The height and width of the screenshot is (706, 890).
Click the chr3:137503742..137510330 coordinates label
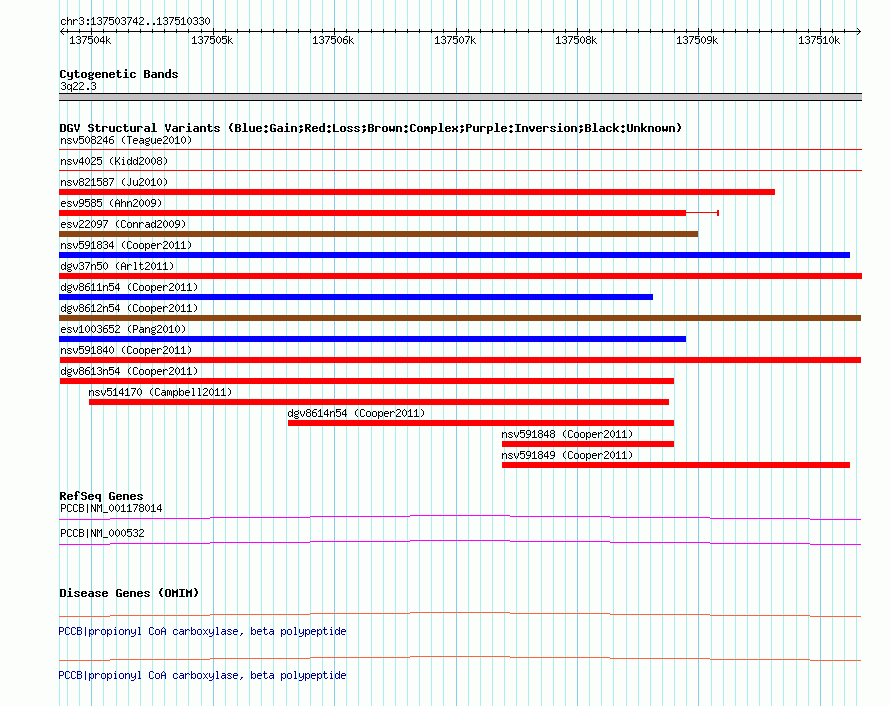(x=135, y=21)
